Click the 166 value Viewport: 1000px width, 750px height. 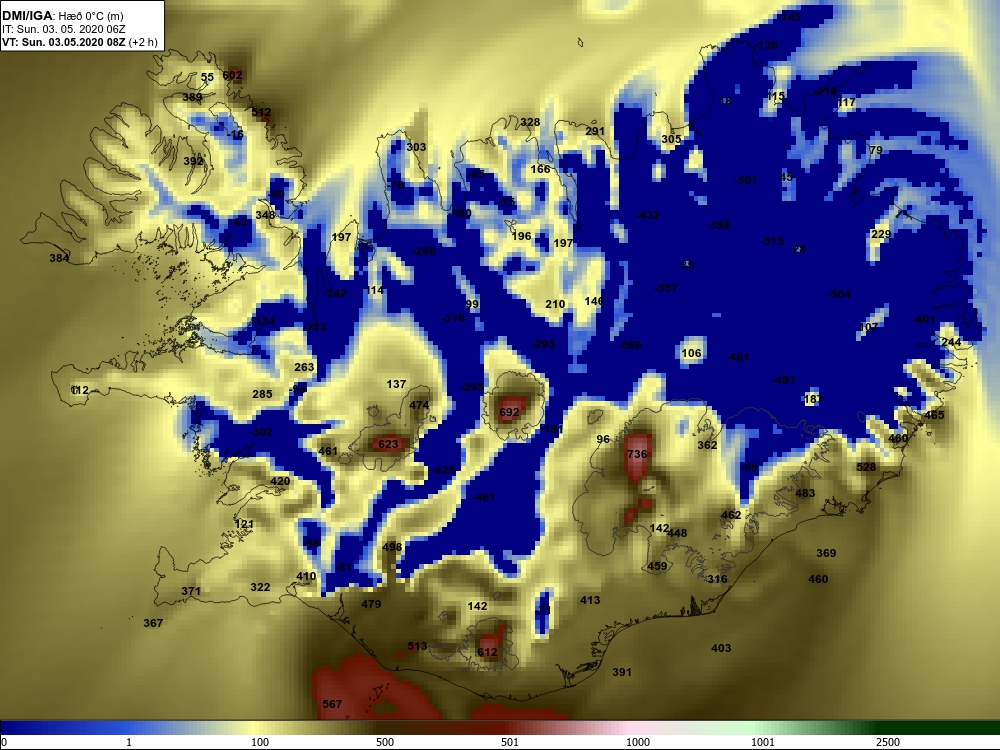(540, 169)
